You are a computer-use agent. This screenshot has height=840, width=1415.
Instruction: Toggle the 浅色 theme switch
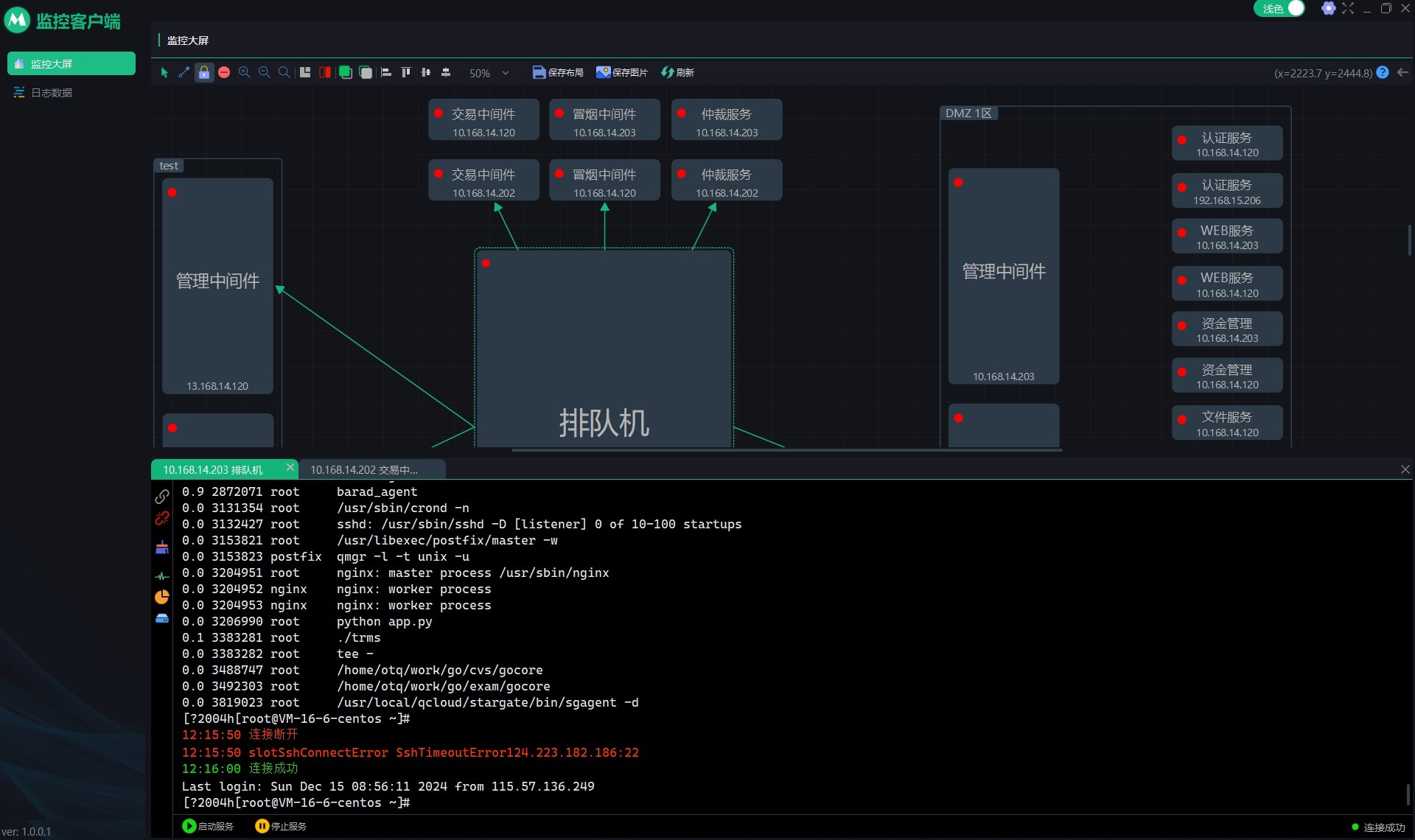(x=1279, y=9)
